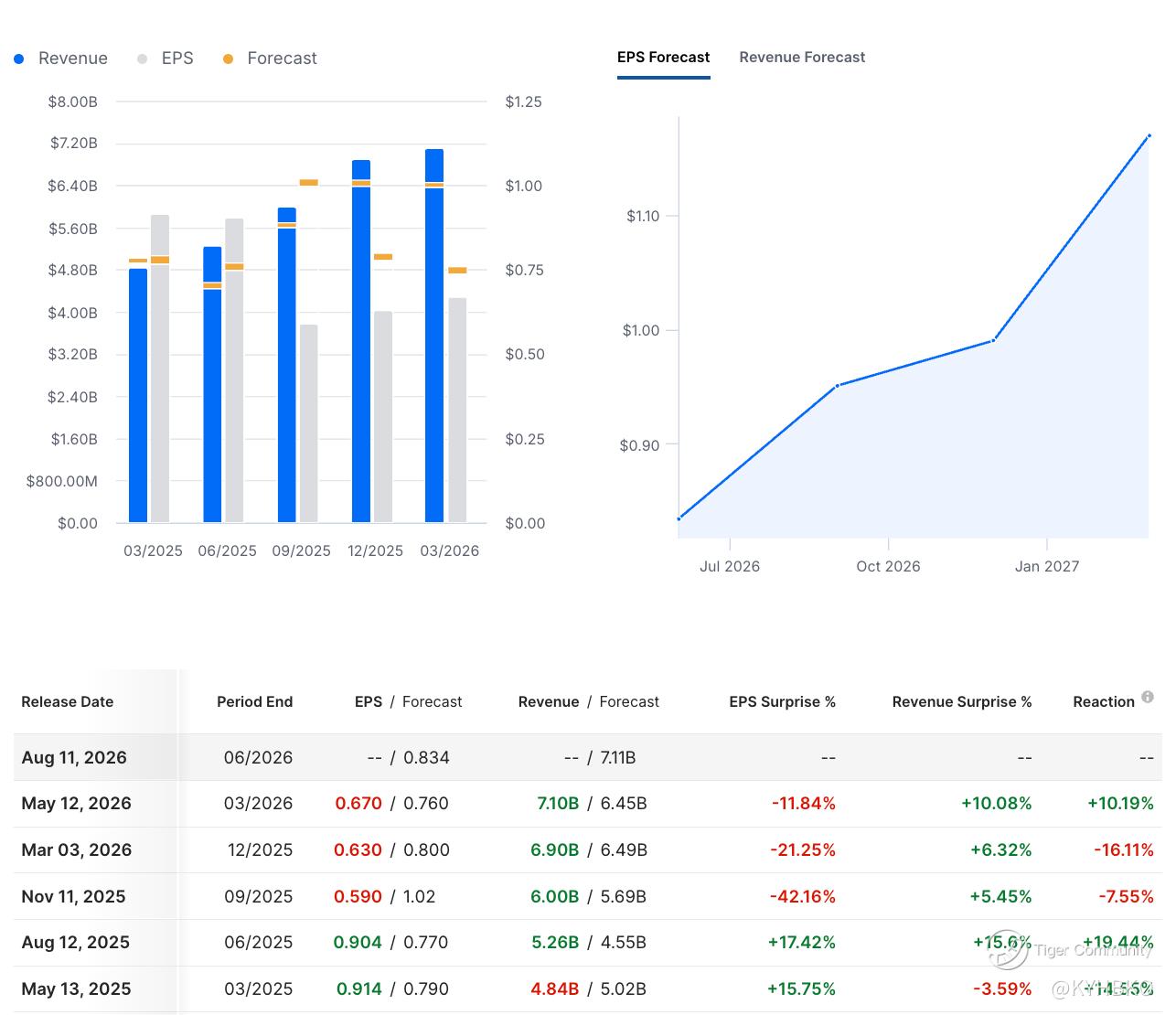Screen dimensions: 1176x1015
Task: Click the 09/2025 gray EPS bar
Action: (309, 423)
